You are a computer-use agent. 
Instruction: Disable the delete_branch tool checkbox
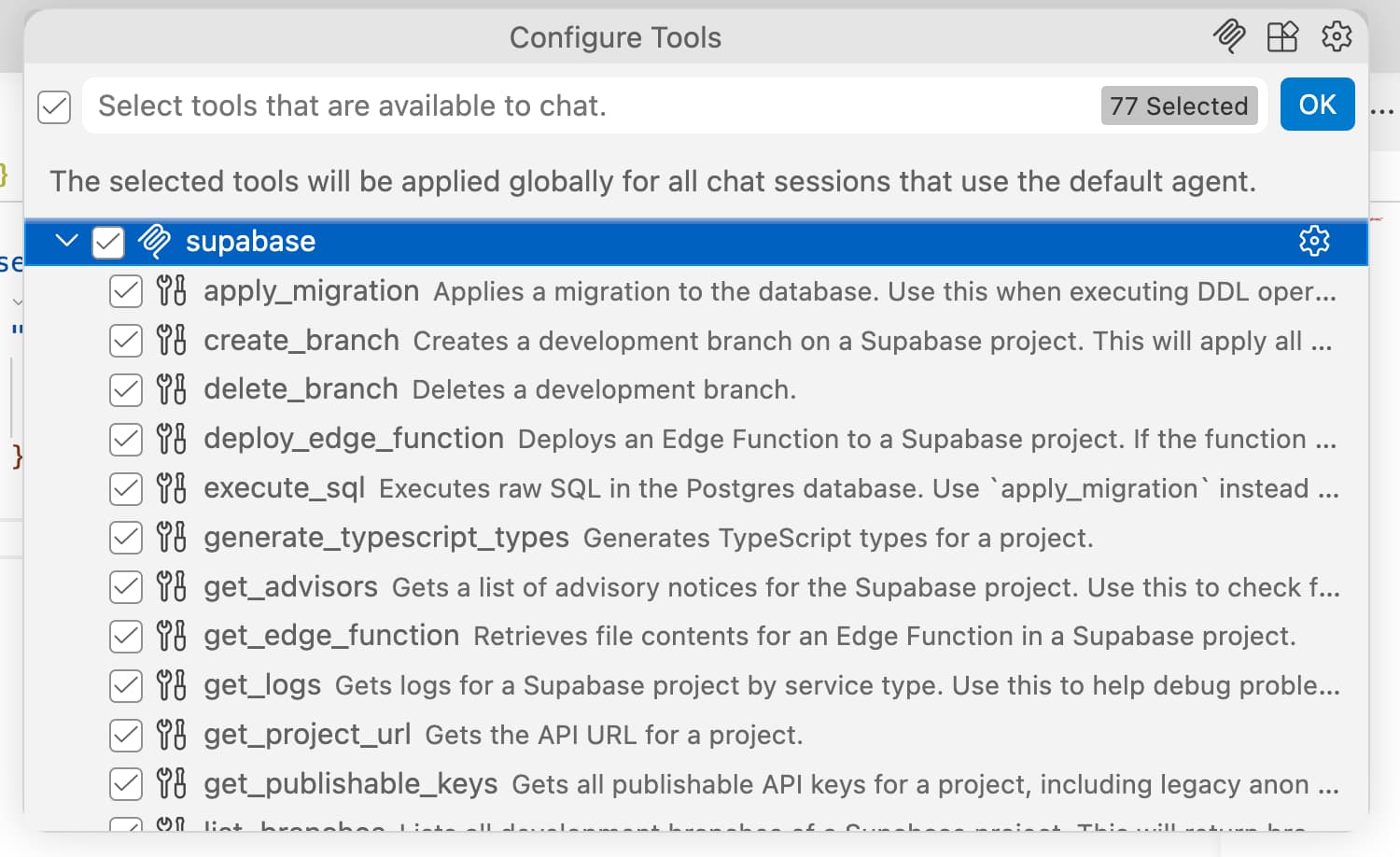point(125,389)
